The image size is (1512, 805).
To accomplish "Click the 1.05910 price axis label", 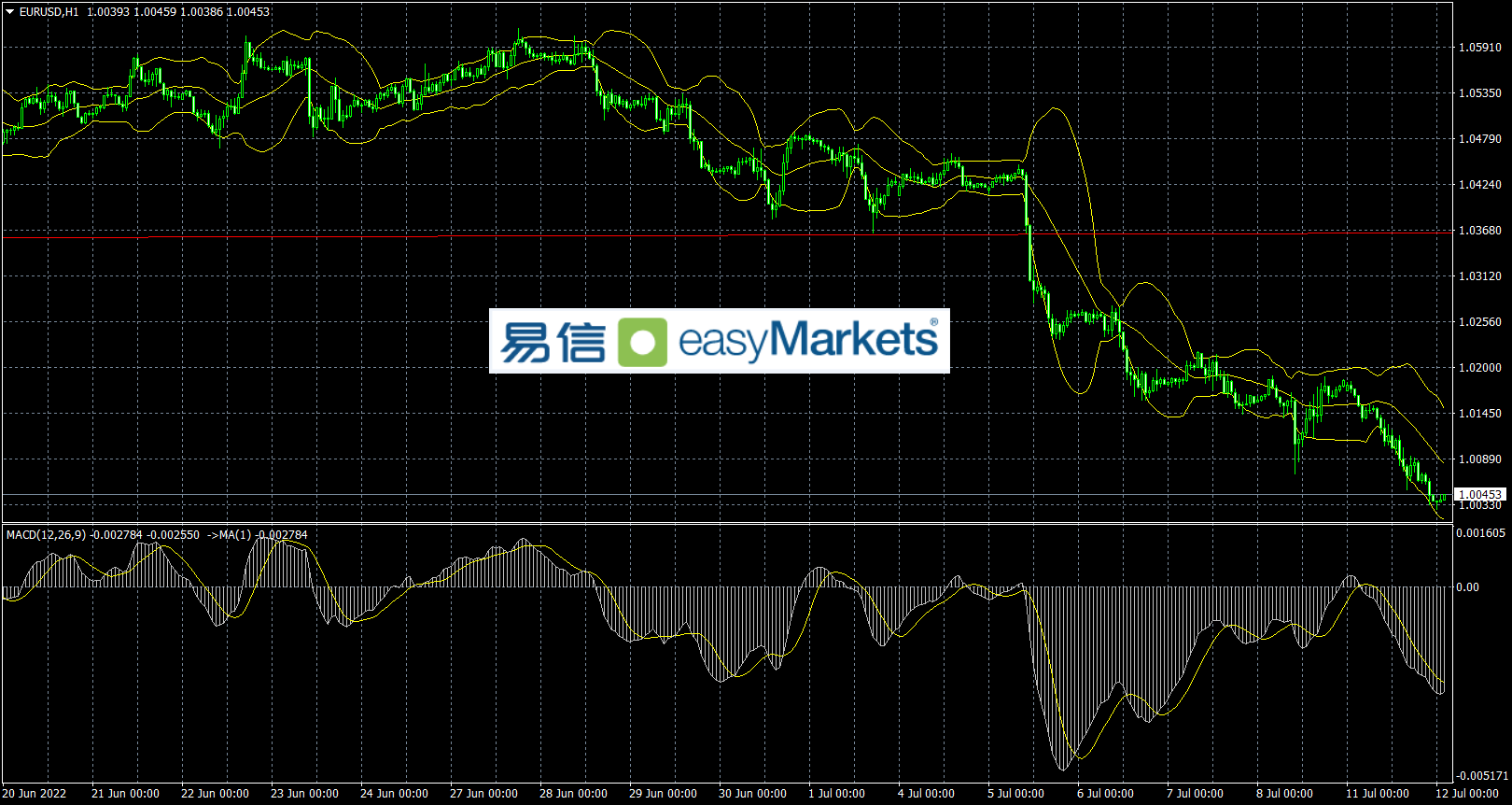I will (x=1480, y=48).
